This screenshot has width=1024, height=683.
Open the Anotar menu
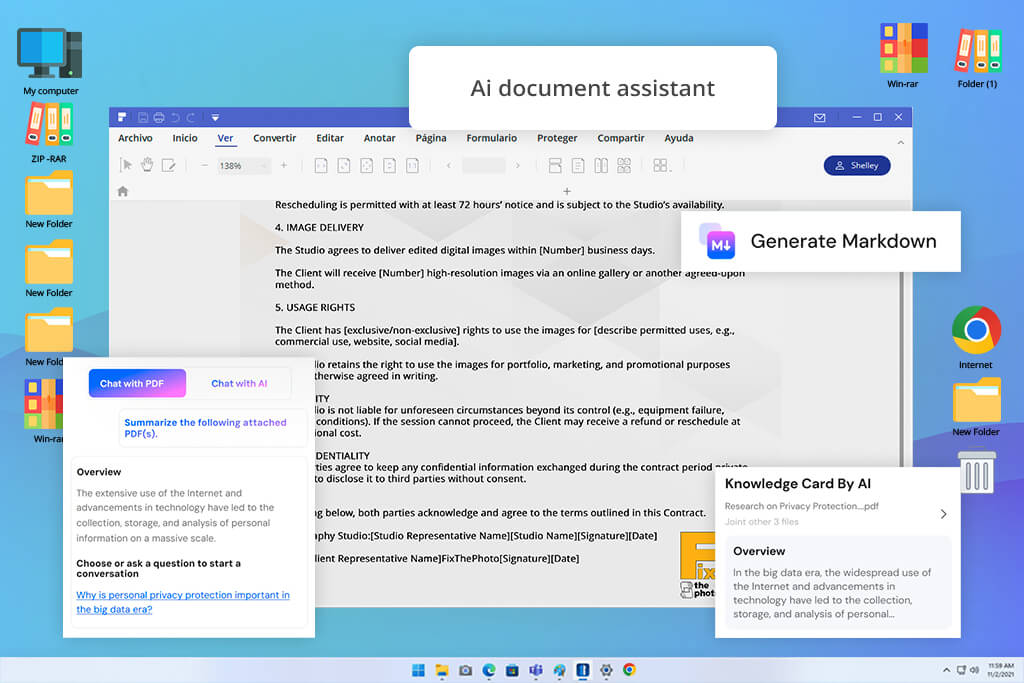pos(379,138)
